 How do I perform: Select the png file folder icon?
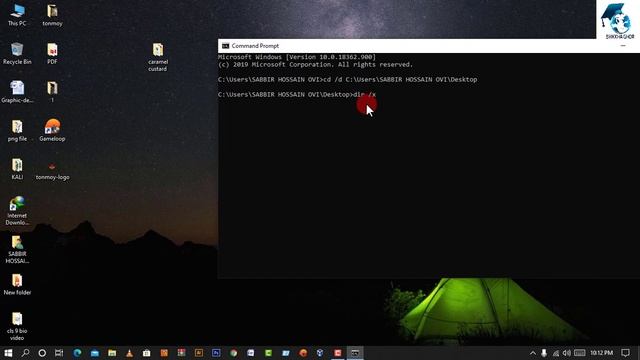click(17, 131)
